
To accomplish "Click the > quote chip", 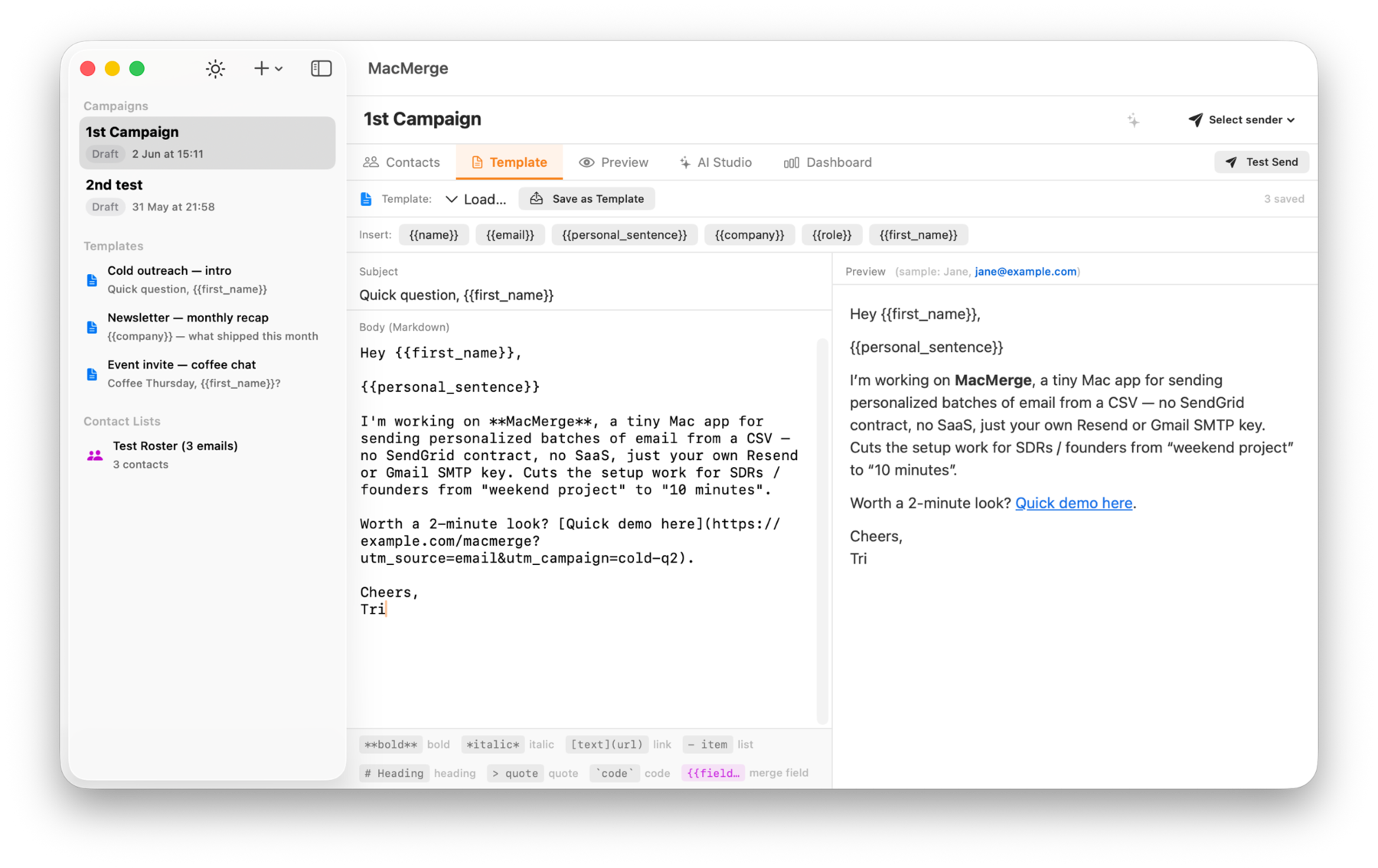I will 515,774.
